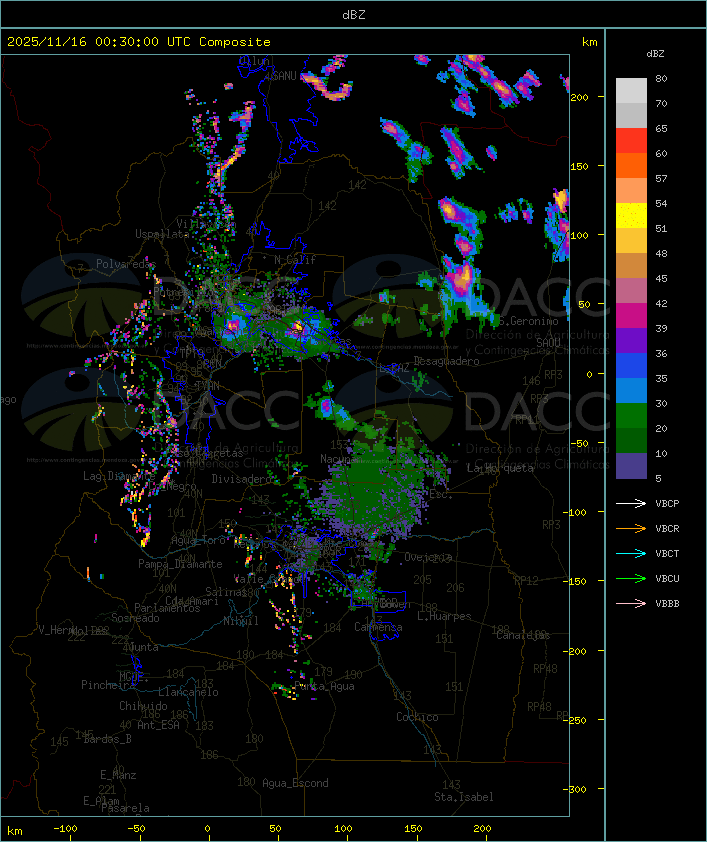Click the N_Calif place label
The width and height of the screenshot is (707, 842).
[295, 260]
